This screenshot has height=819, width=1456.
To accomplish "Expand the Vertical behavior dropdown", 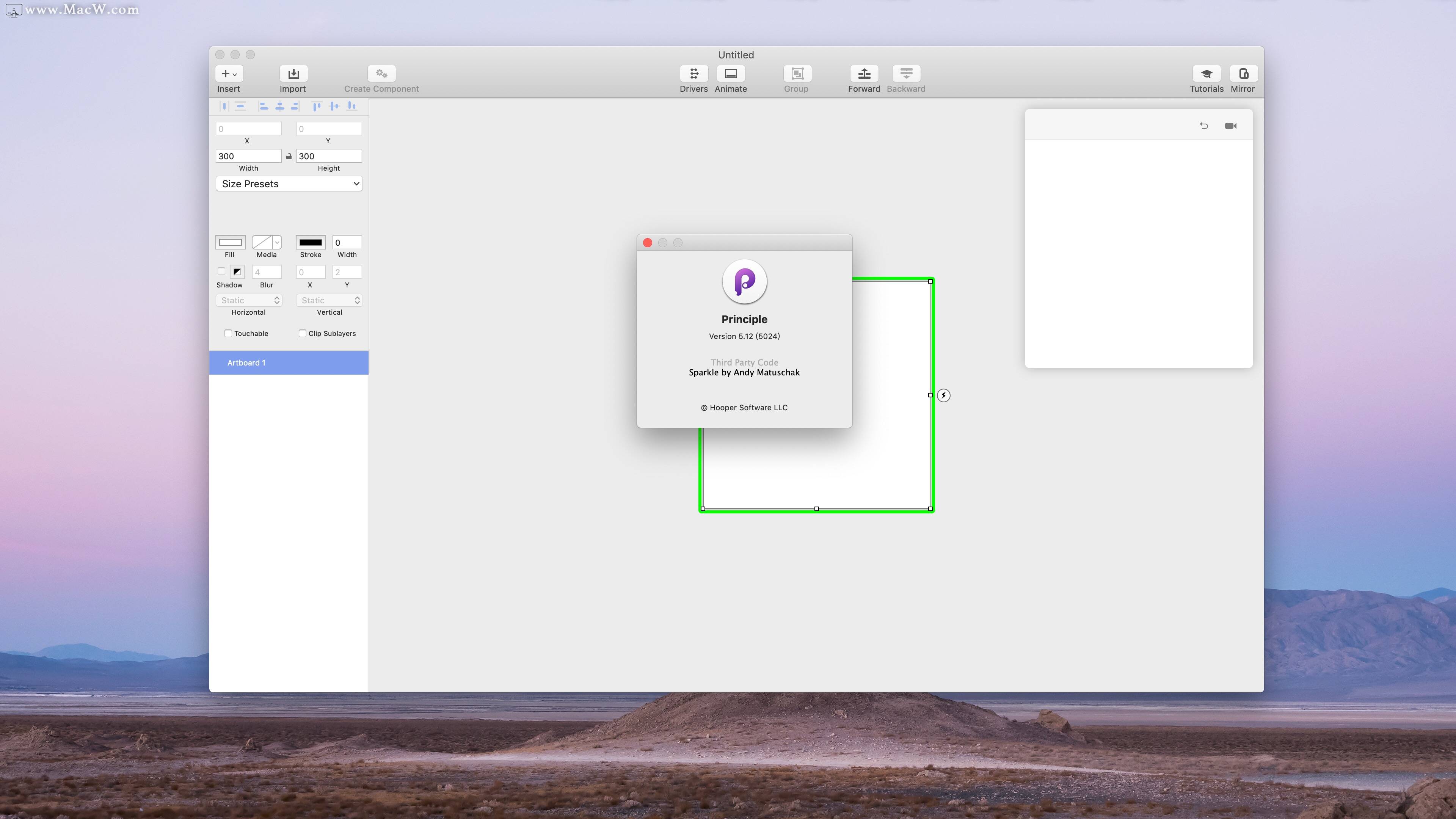I will pyautogui.click(x=328, y=300).
